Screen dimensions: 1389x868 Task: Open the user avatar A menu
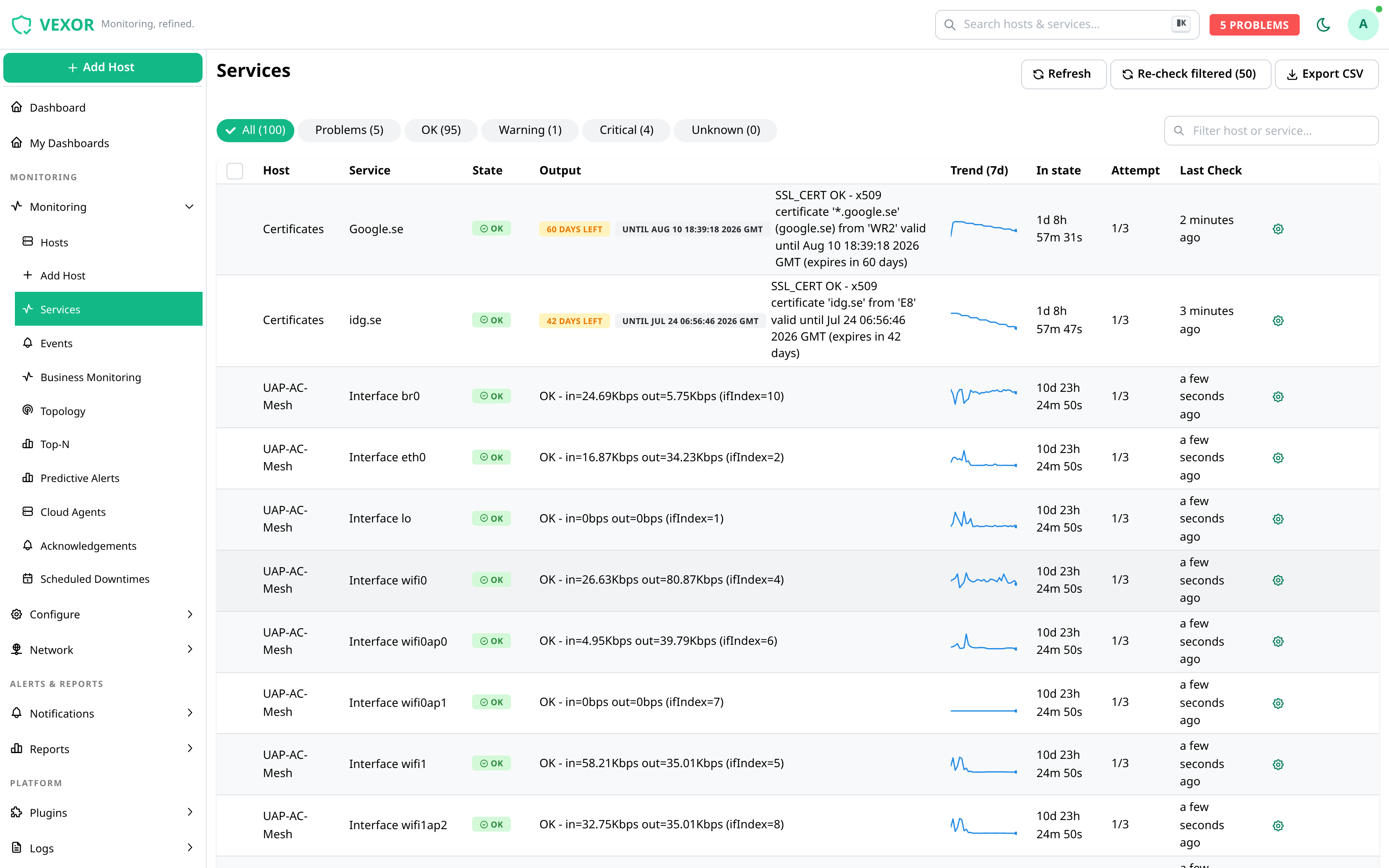coord(1363,25)
